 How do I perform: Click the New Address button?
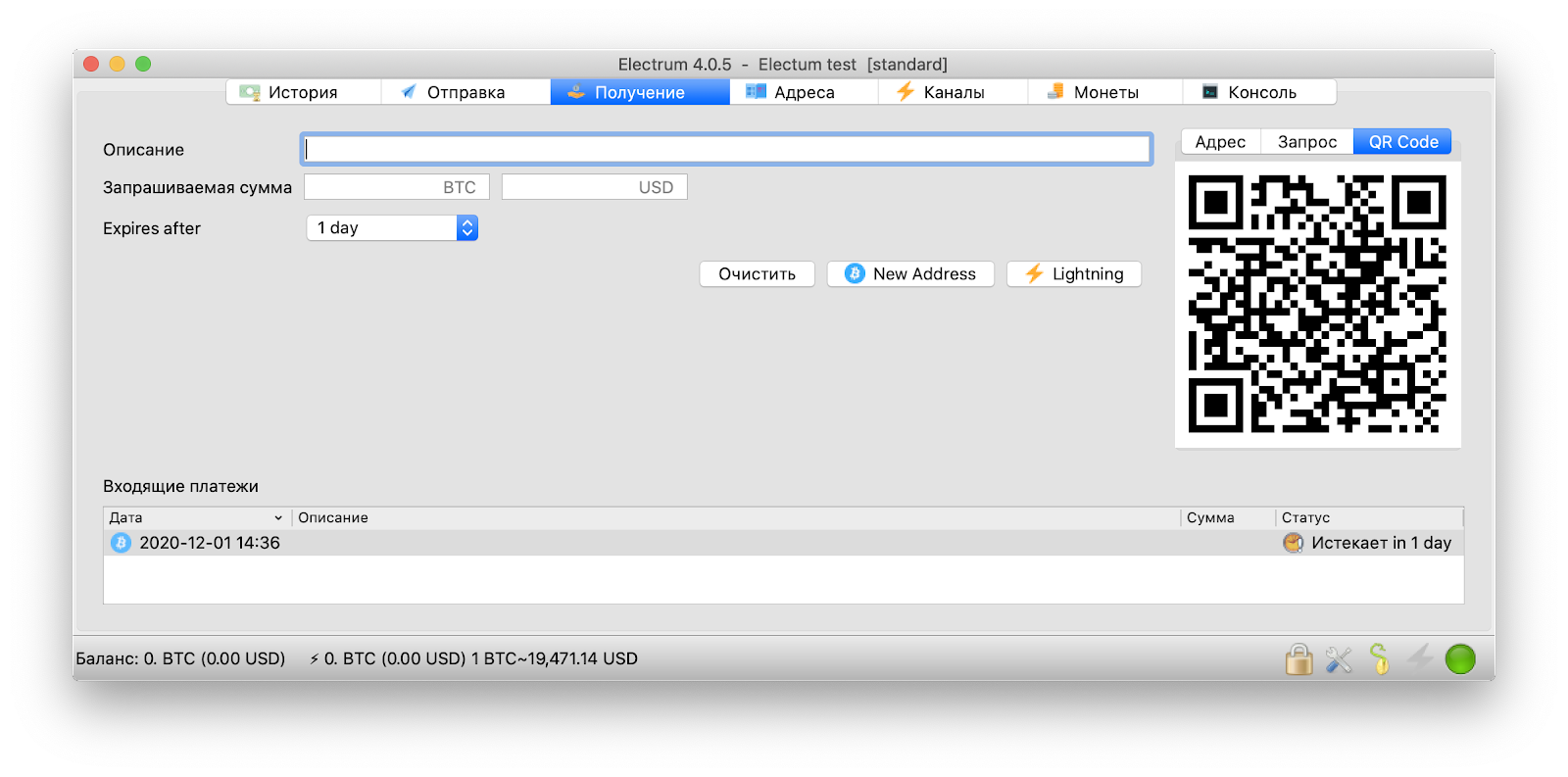click(x=910, y=274)
